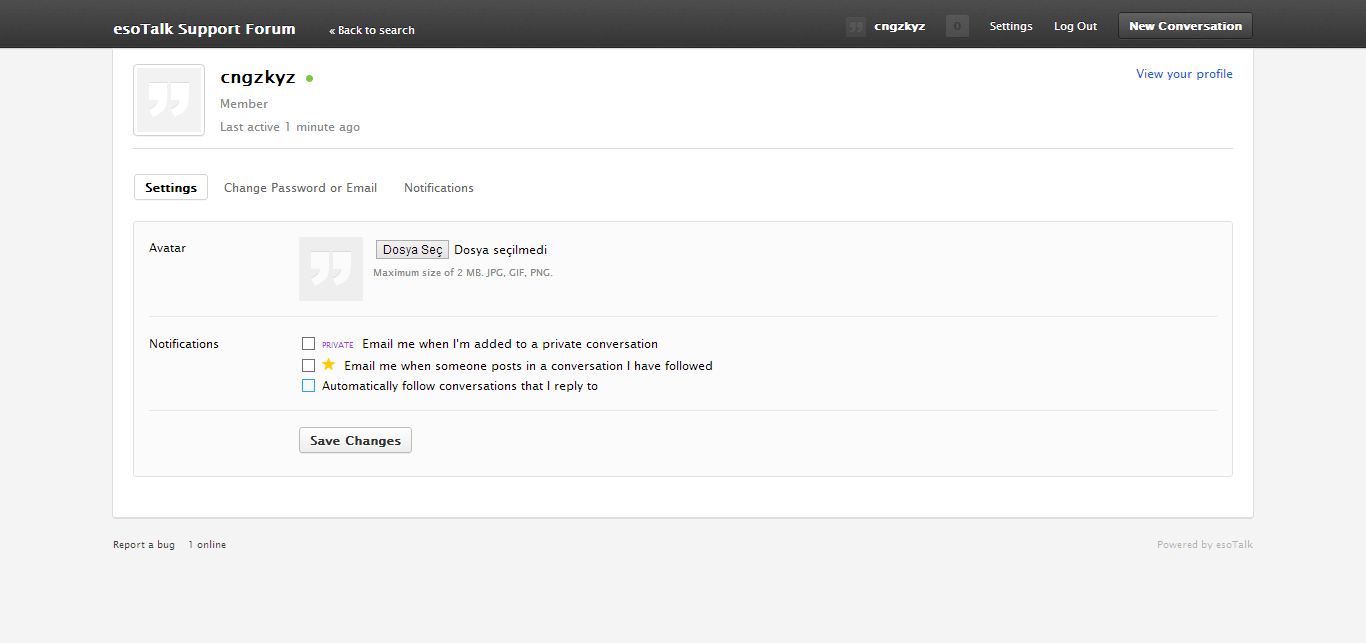Image resolution: width=1366 pixels, height=643 pixels.
Task: Open the Report a bug link
Action: point(144,545)
